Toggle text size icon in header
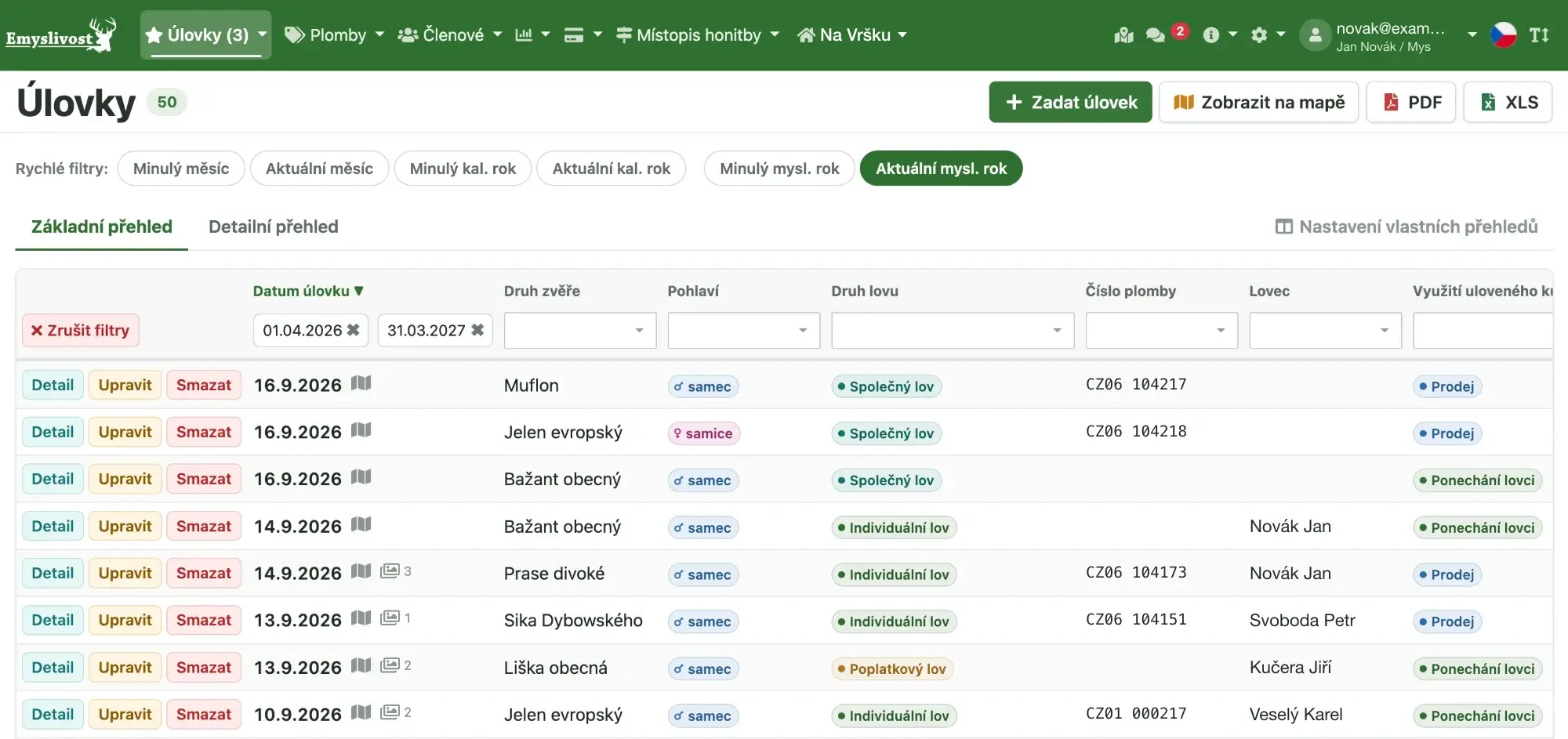The width and height of the screenshot is (1568, 739). pyautogui.click(x=1539, y=35)
